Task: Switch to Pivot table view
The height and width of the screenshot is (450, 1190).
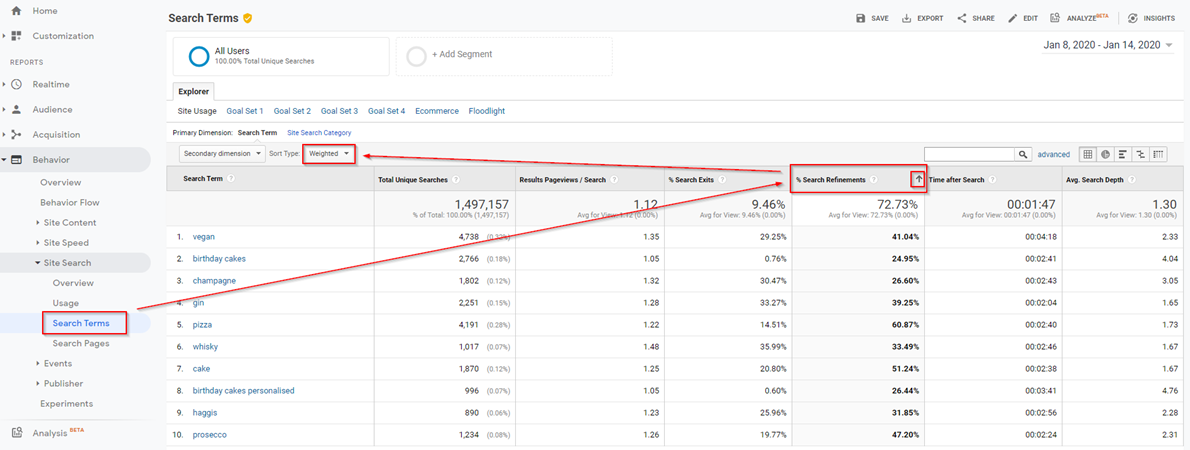Action: [1158, 154]
